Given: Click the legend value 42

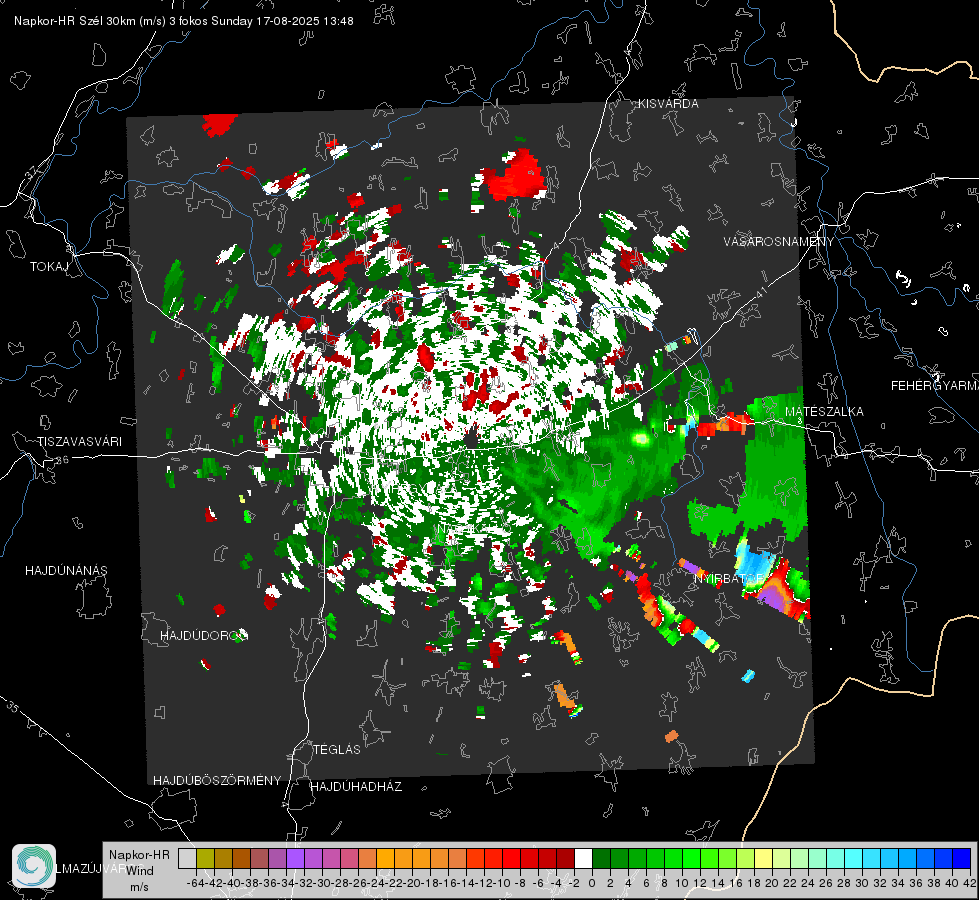Looking at the screenshot, I should [x=970, y=883].
